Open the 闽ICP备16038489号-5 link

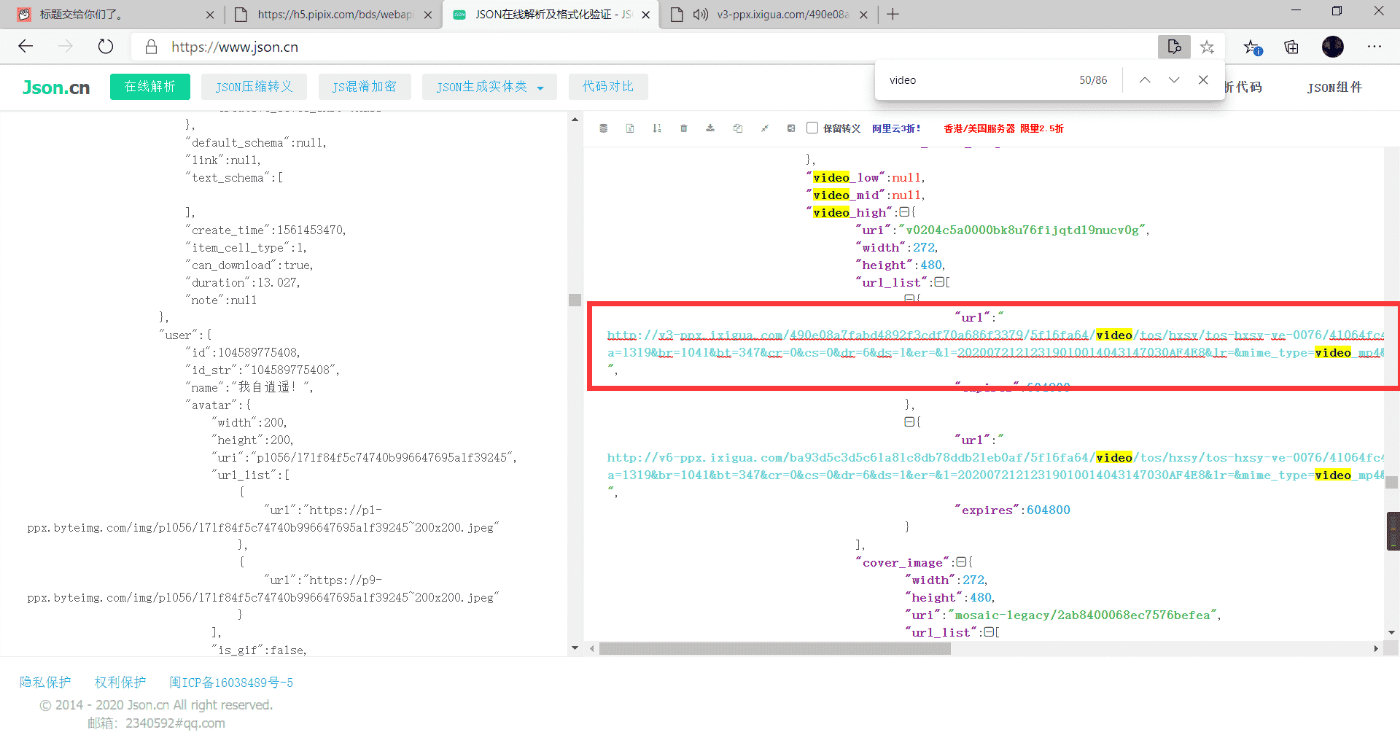click(231, 682)
